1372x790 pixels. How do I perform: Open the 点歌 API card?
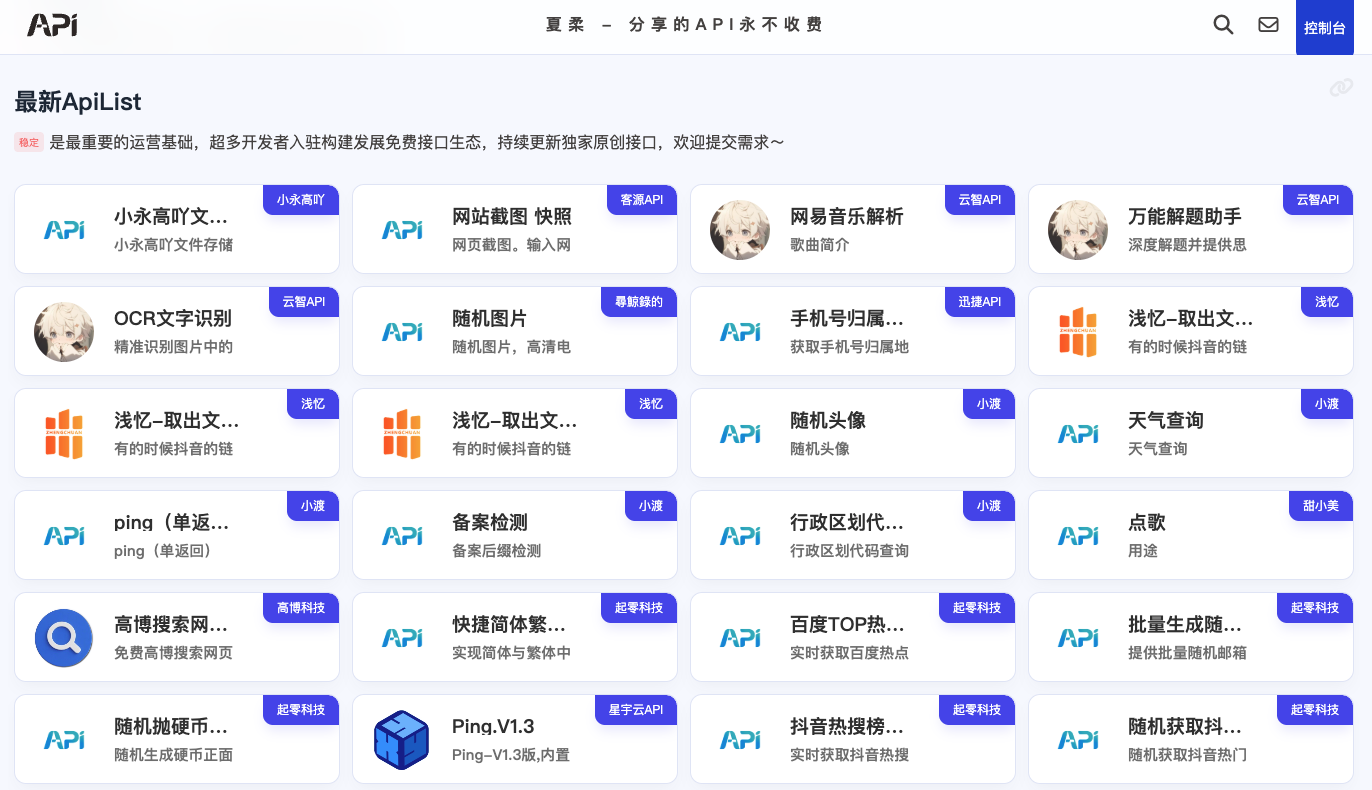[1190, 536]
